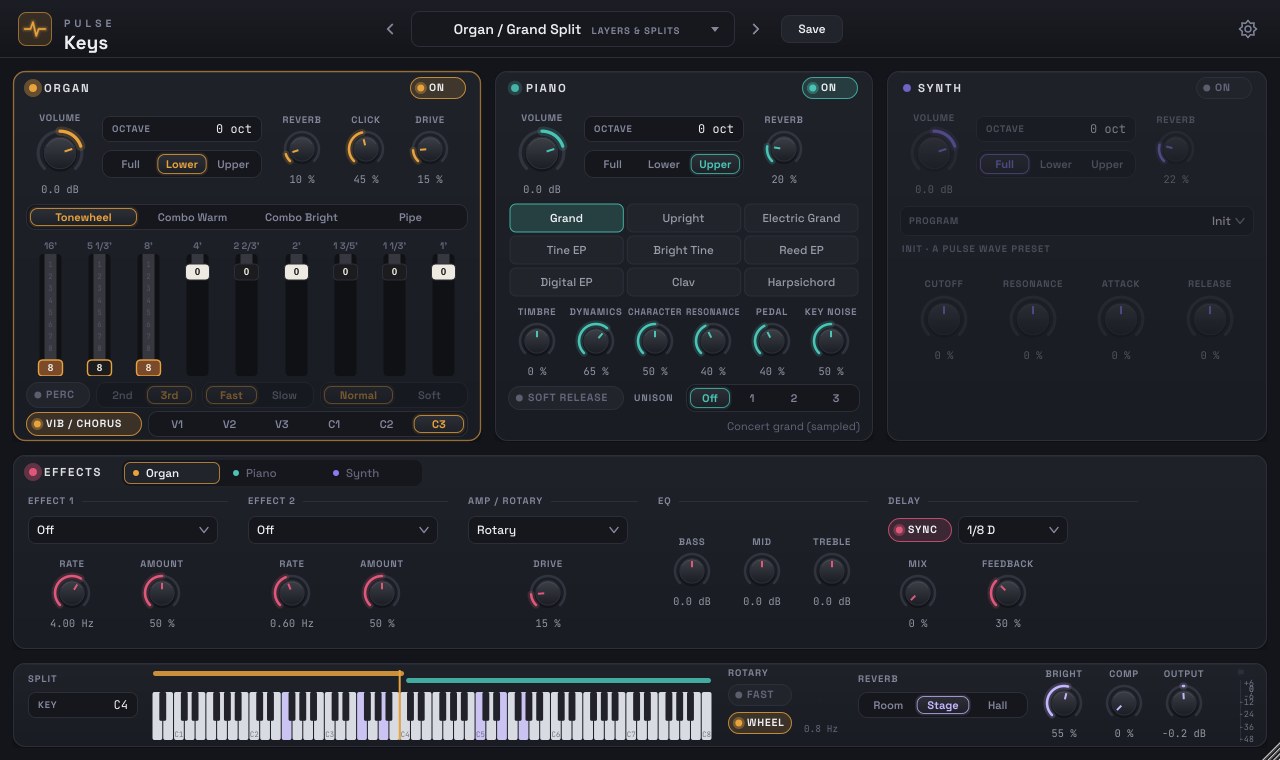
Task: Adjust the master Bright knob
Action: click(x=1063, y=702)
